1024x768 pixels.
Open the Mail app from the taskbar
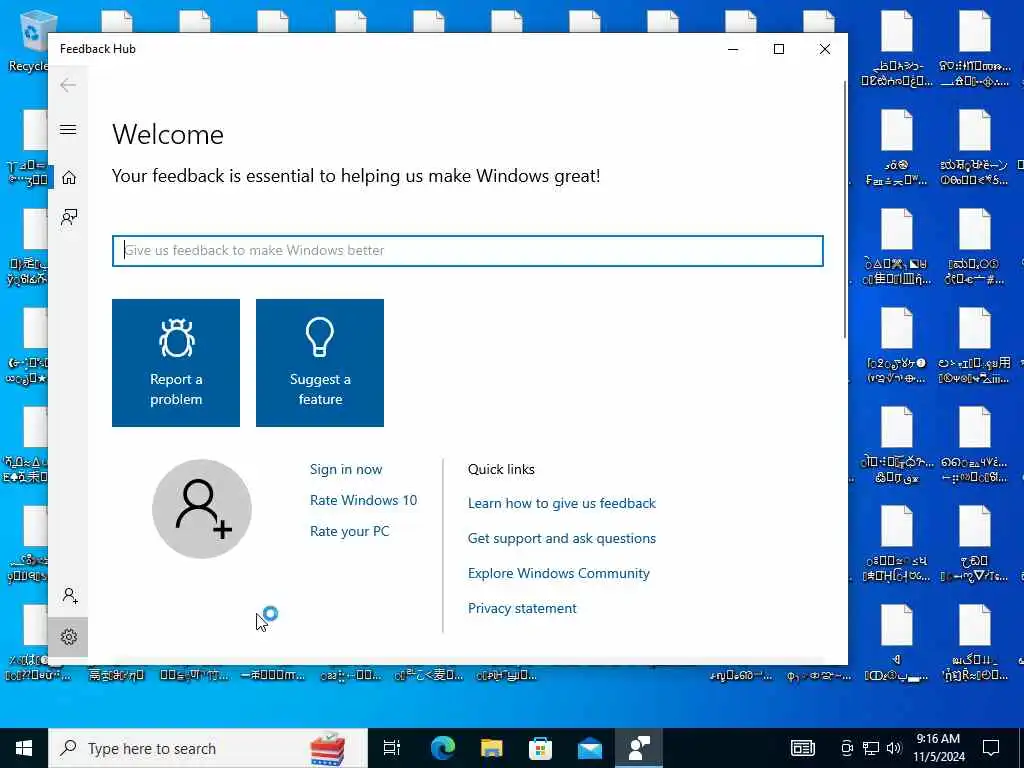coord(590,748)
